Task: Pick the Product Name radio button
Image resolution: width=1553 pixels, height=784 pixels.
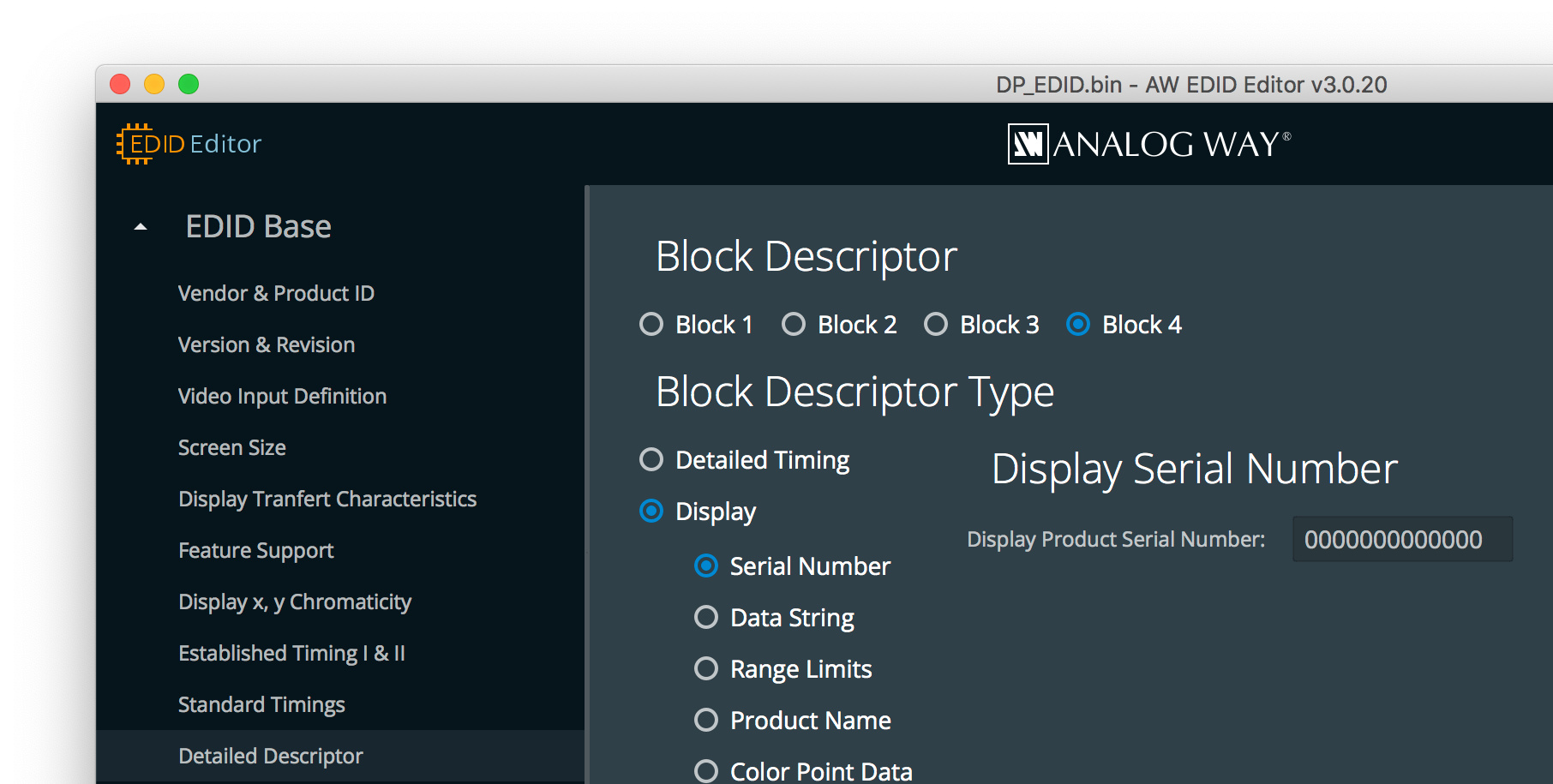Action: click(706, 721)
